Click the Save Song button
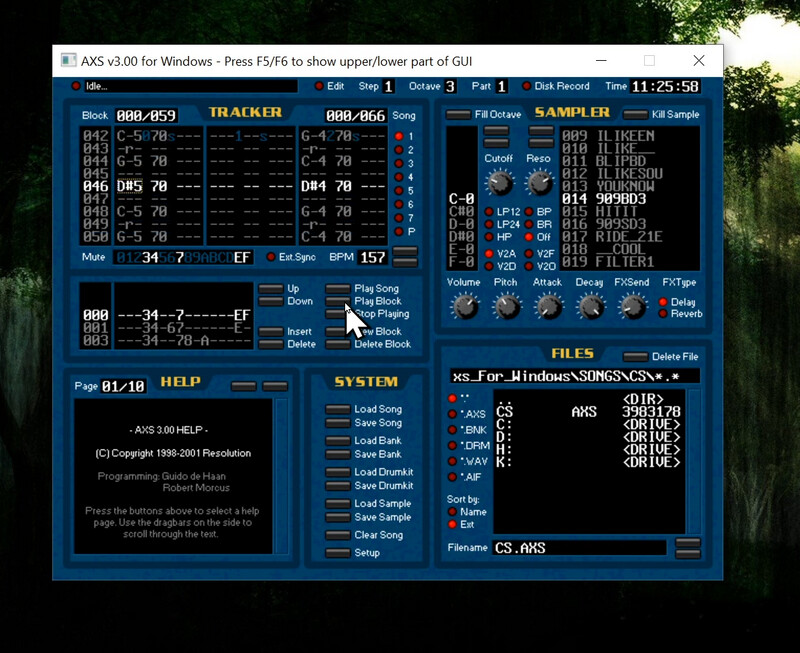 (338, 423)
